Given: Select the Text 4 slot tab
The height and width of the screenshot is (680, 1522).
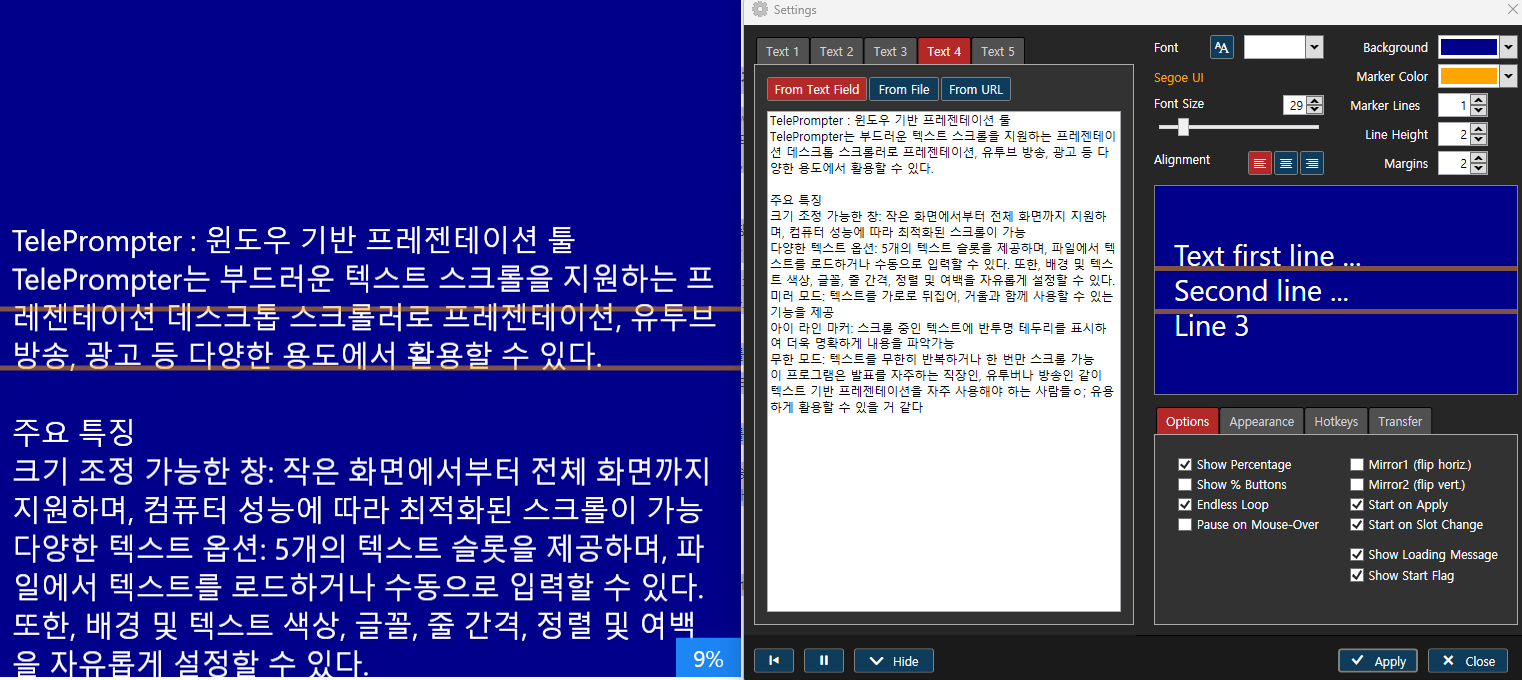Looking at the screenshot, I should (x=944, y=51).
